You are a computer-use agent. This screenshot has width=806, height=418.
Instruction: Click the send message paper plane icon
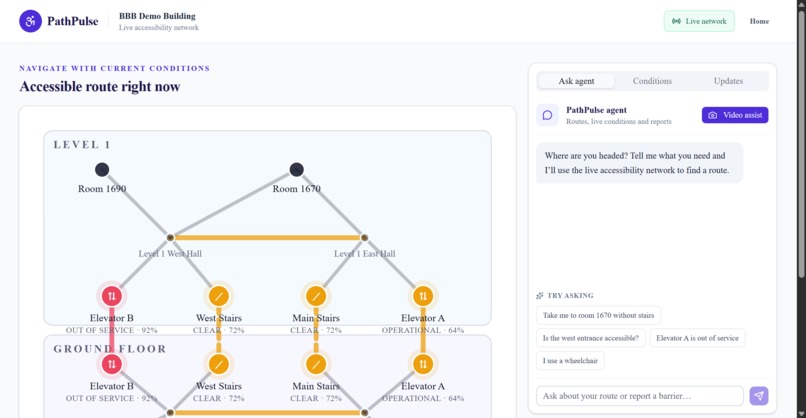click(759, 396)
